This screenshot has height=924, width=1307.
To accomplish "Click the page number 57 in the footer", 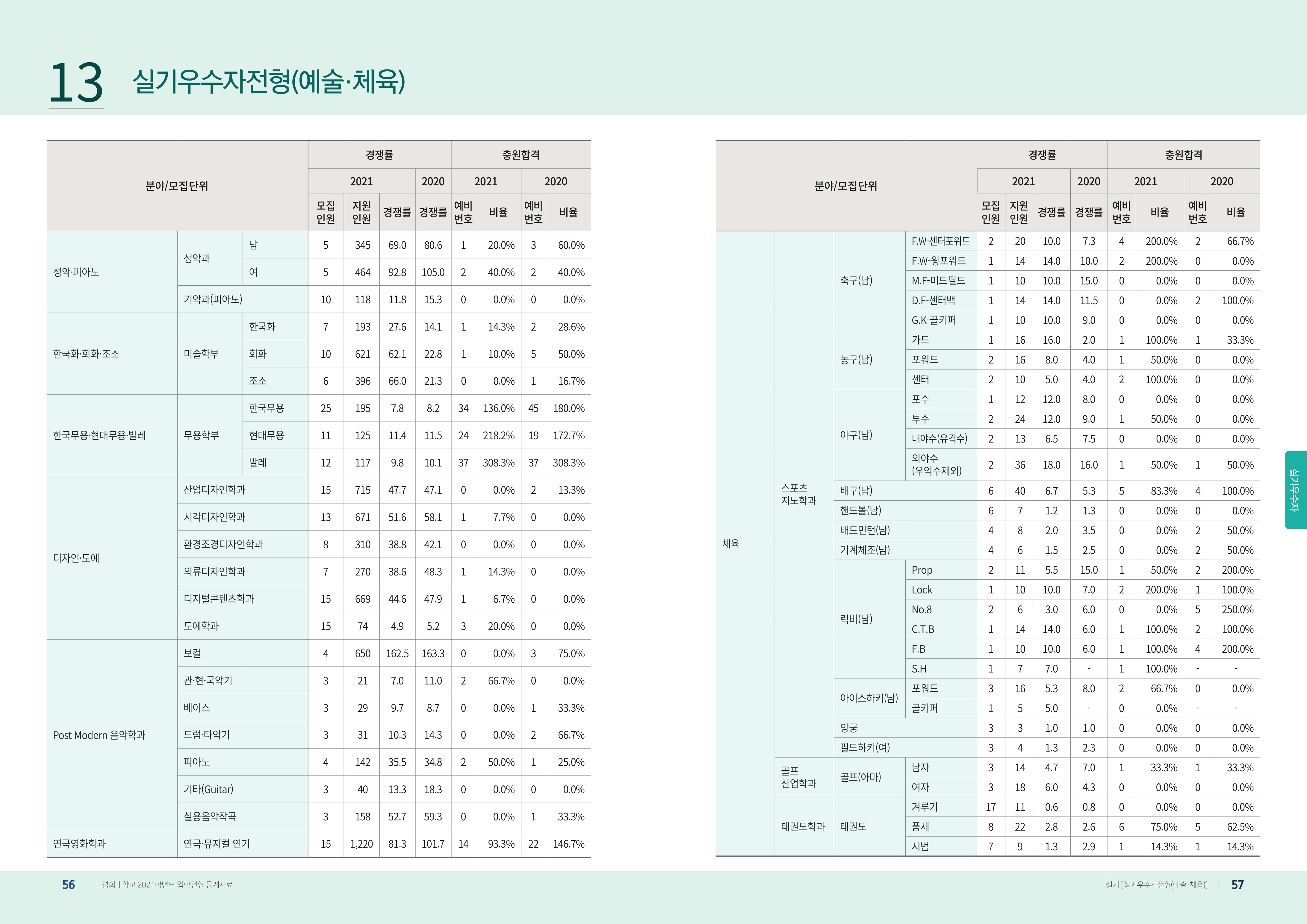I will coord(1238,885).
